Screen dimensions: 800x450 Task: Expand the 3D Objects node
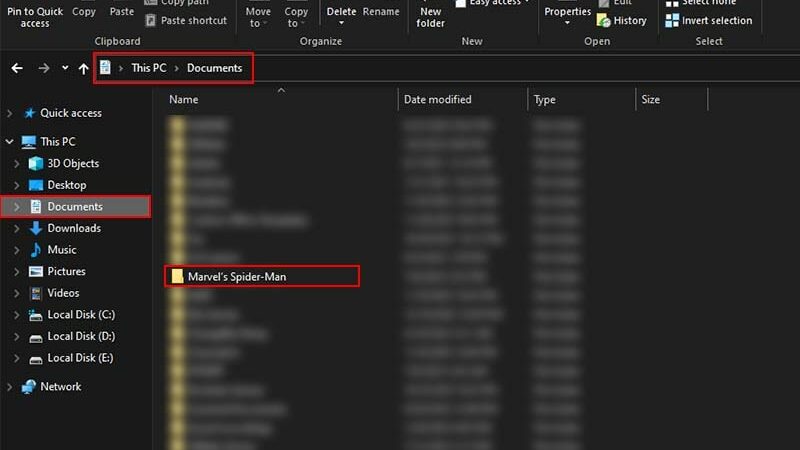click(x=16, y=163)
